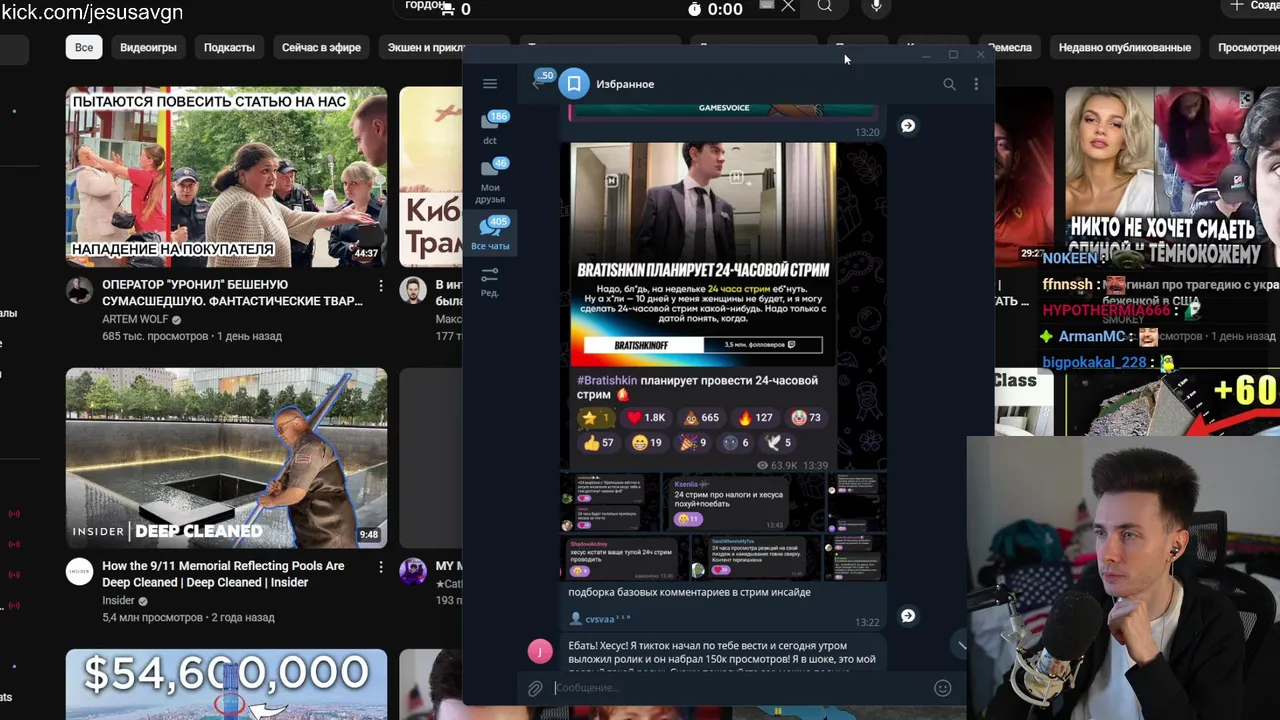This screenshot has width=1280, height=720.
Task: Click the #Bratishkin hashtag link
Action: tap(607, 380)
